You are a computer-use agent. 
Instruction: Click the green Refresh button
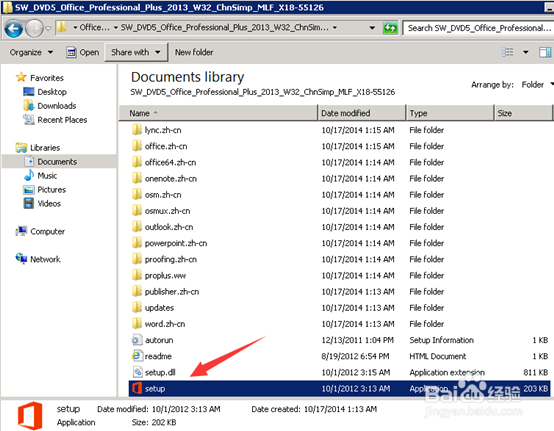click(x=390, y=28)
